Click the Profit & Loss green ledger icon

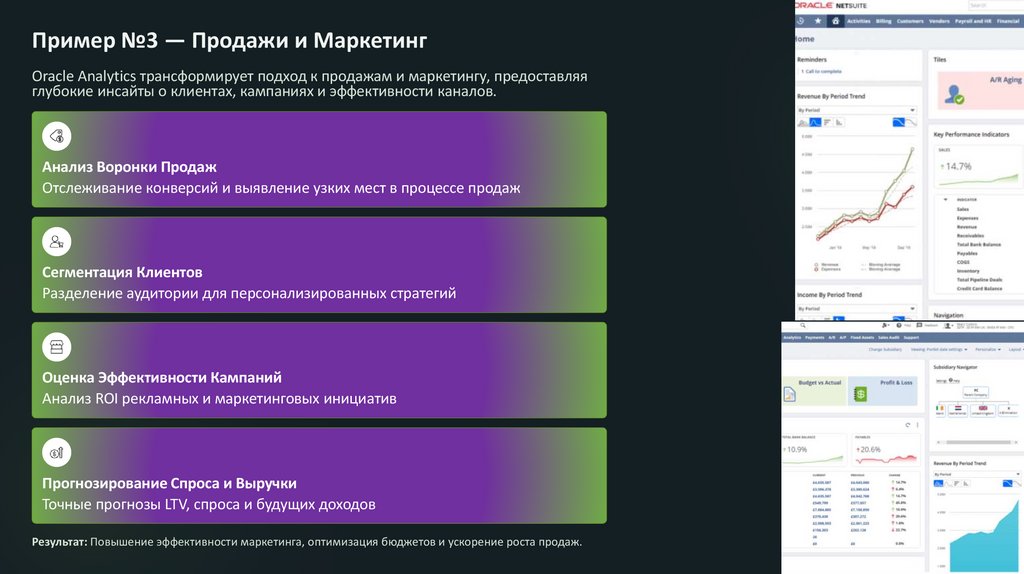861,394
